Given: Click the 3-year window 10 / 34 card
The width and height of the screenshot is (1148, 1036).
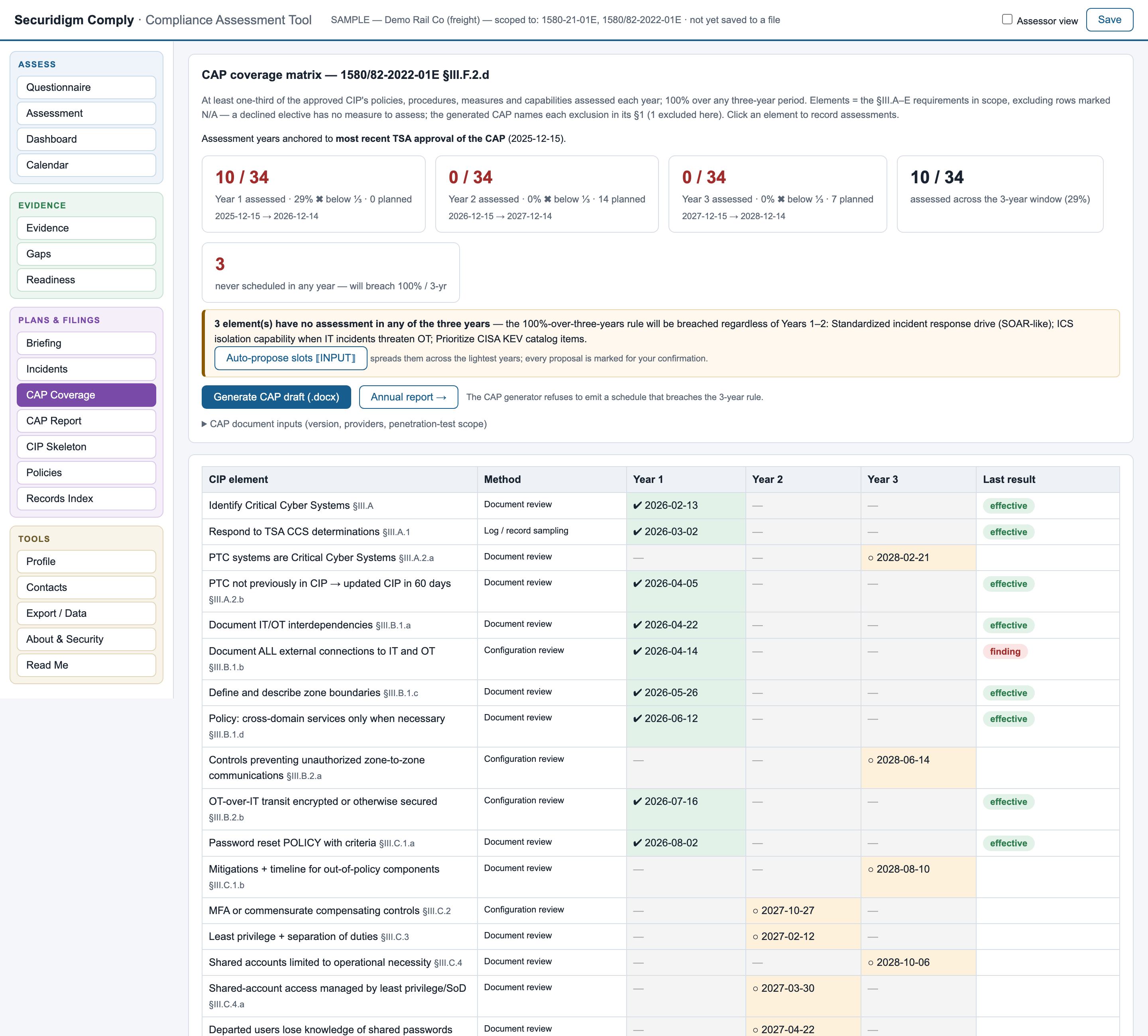Looking at the screenshot, I should [x=1000, y=194].
